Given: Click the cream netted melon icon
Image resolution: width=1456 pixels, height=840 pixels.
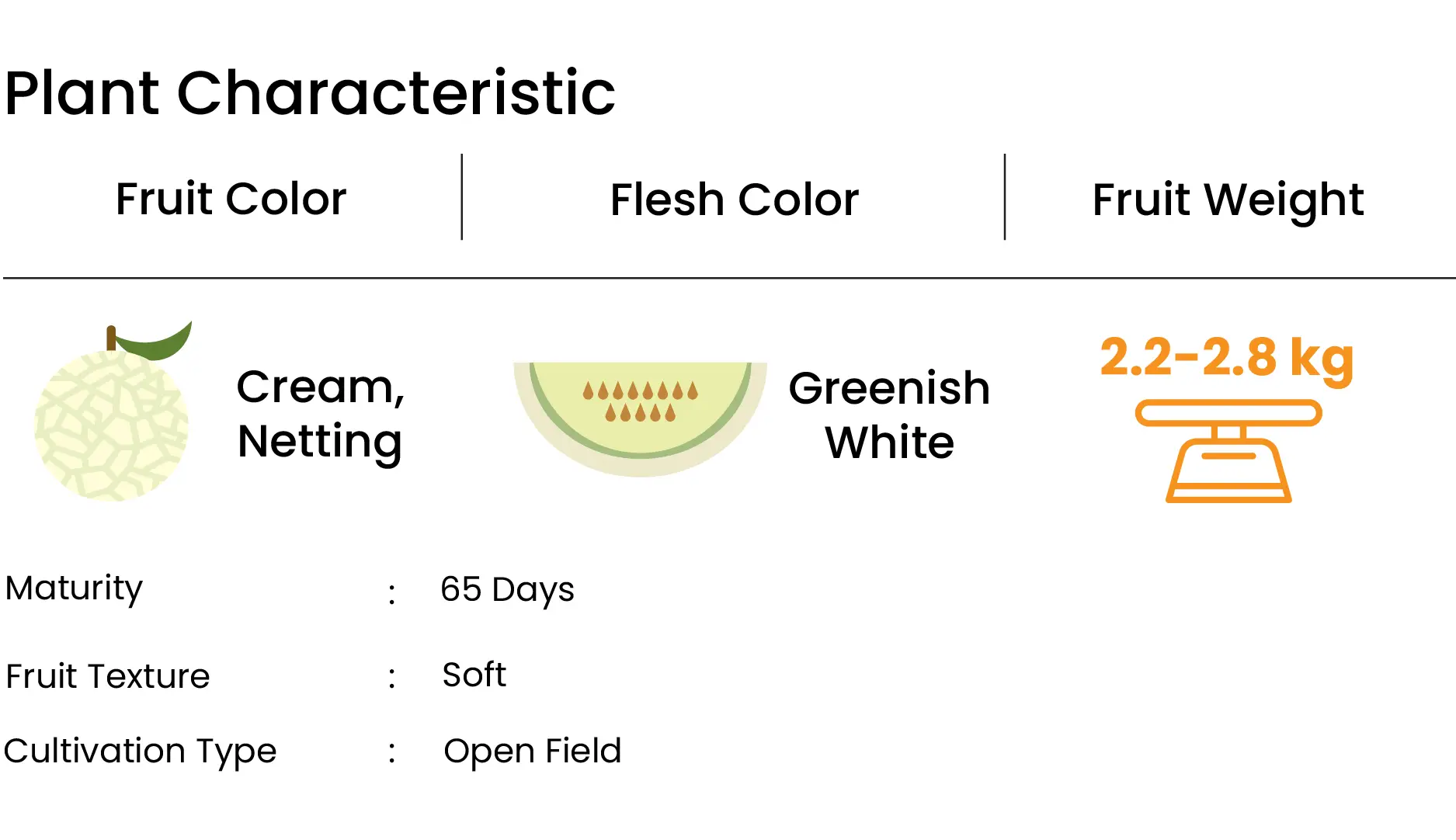Looking at the screenshot, I should [112, 411].
